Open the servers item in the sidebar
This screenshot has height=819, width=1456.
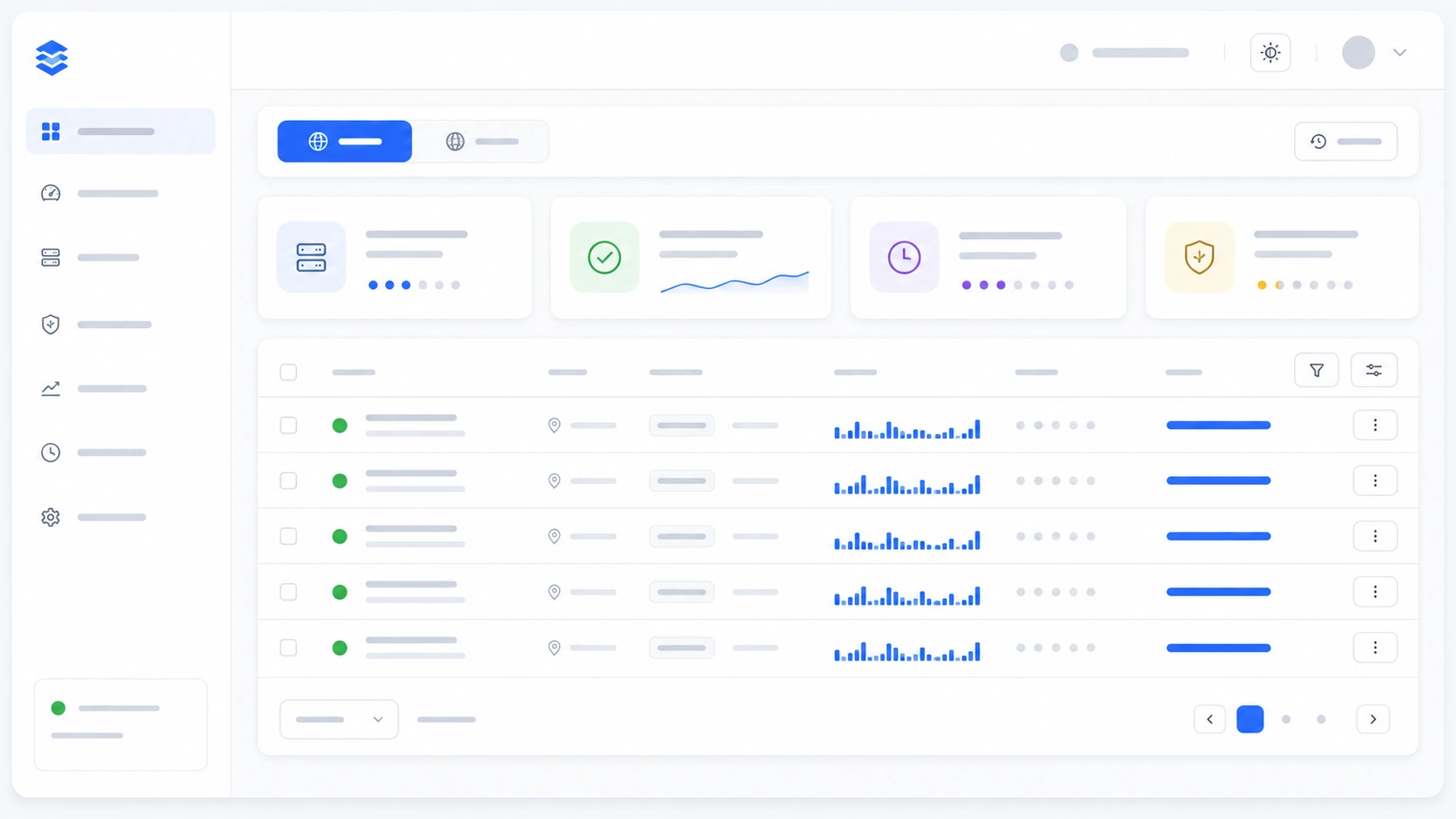tap(120, 258)
